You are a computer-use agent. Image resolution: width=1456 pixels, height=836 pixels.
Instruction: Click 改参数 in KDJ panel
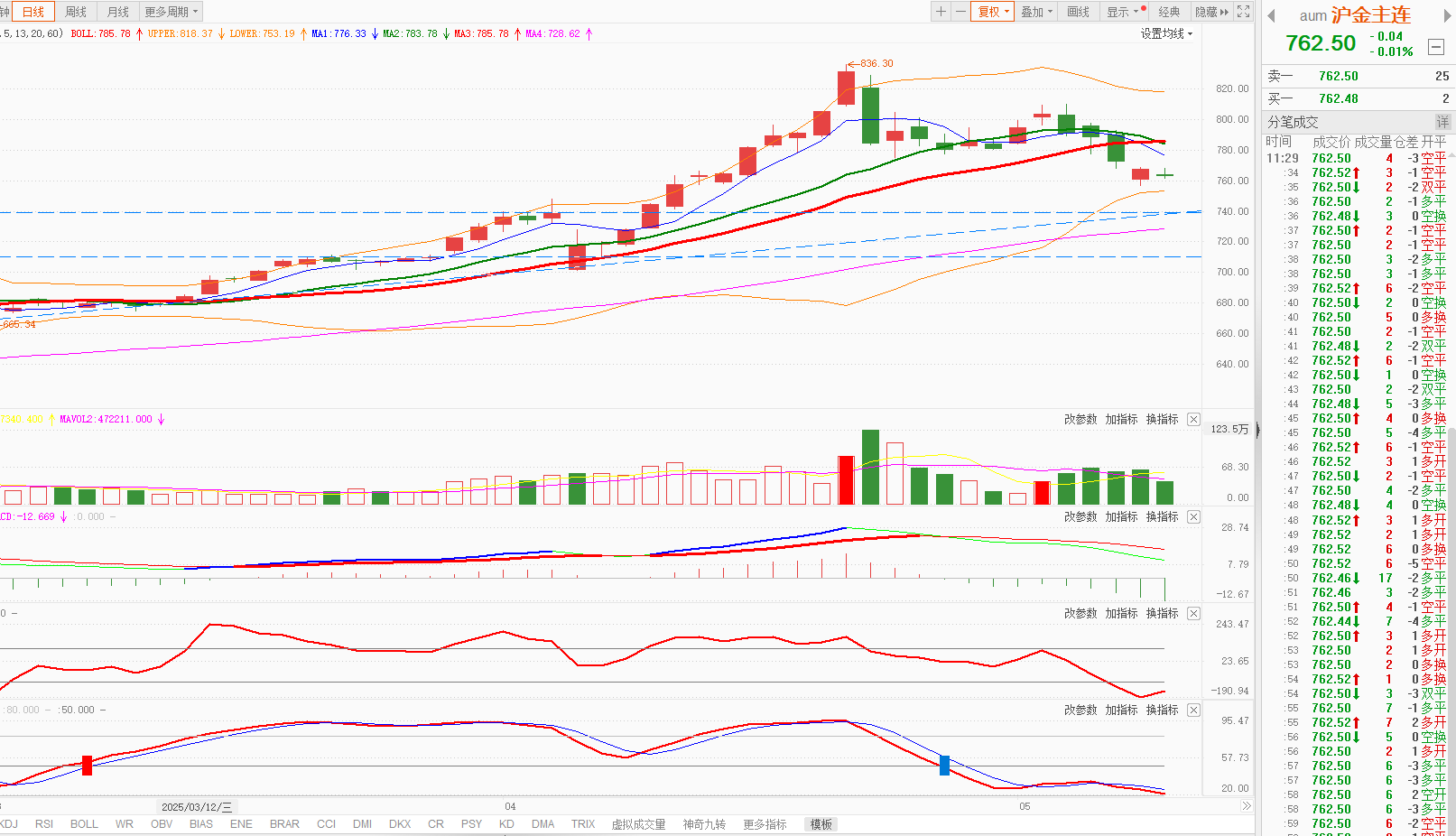tap(1080, 711)
